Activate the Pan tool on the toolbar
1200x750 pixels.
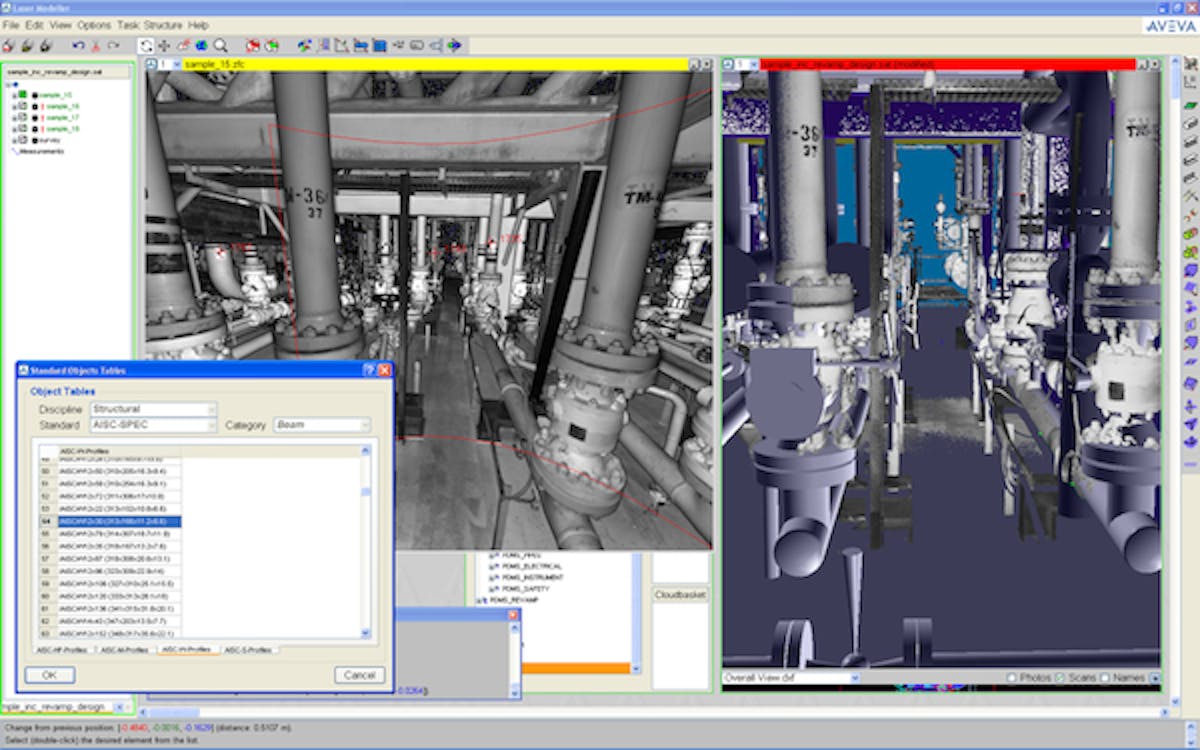[164, 45]
